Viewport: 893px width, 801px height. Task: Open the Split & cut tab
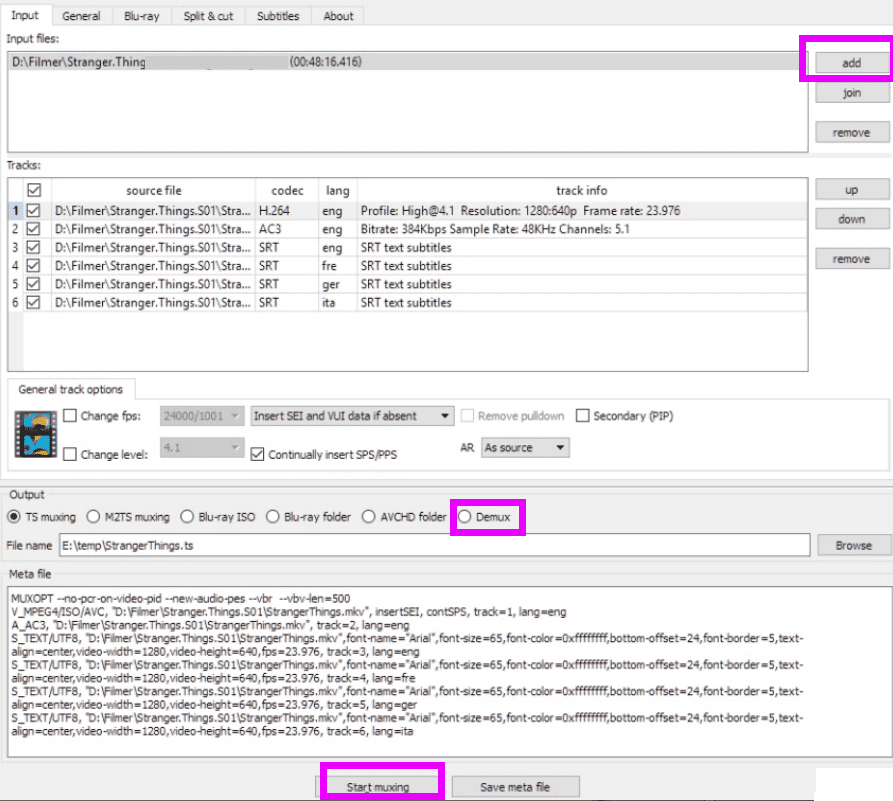tap(207, 16)
